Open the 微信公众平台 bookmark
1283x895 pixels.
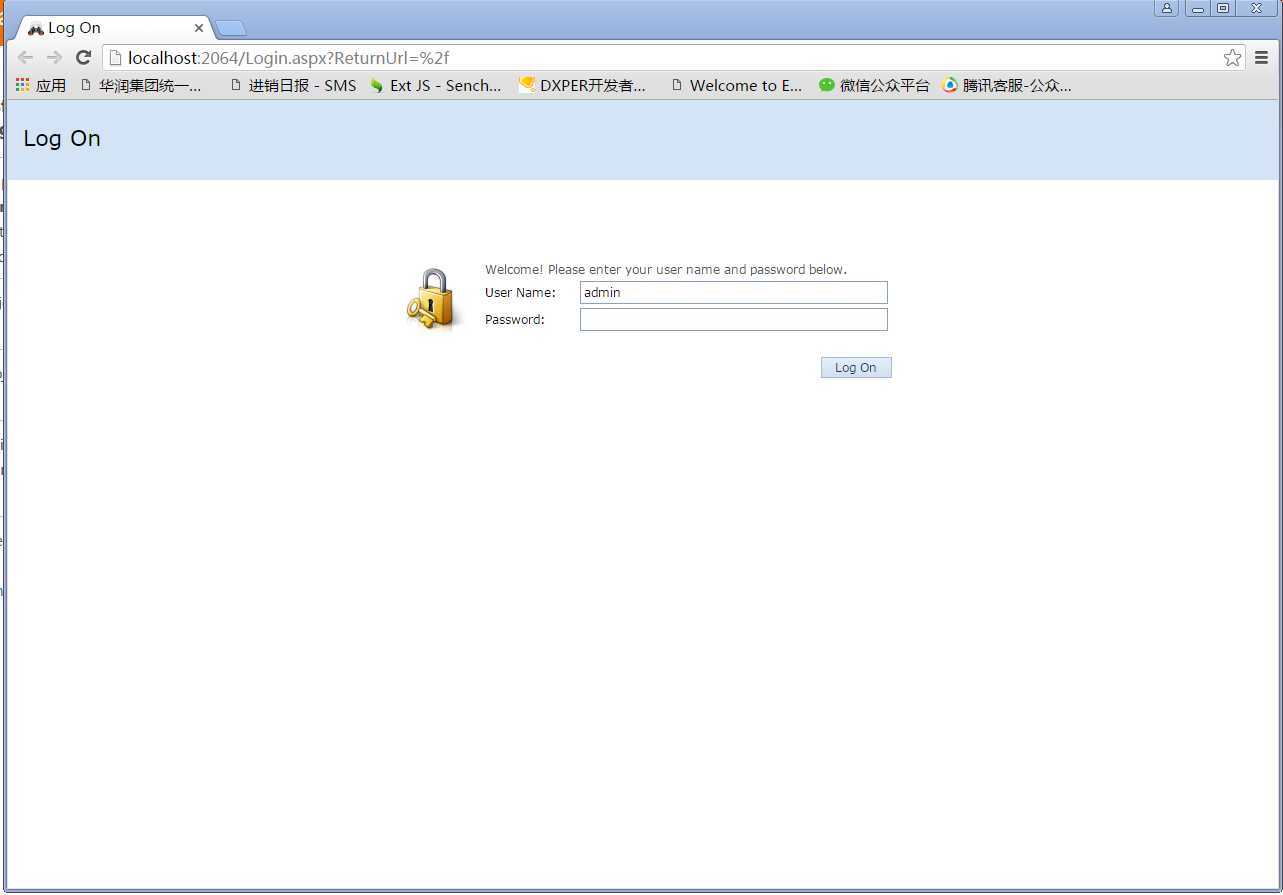click(x=874, y=86)
